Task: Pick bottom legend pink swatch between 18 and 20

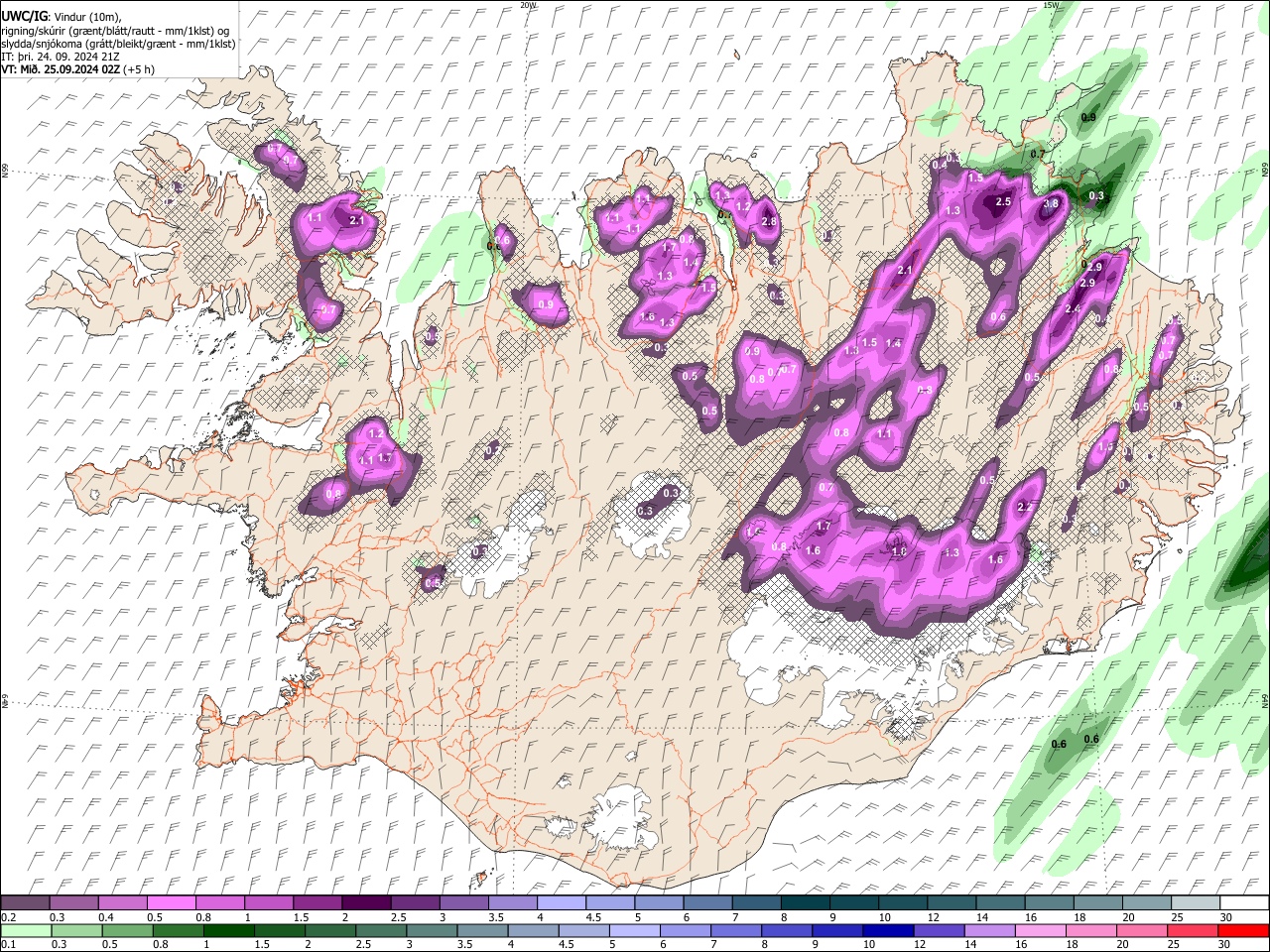Action: click(x=1090, y=930)
